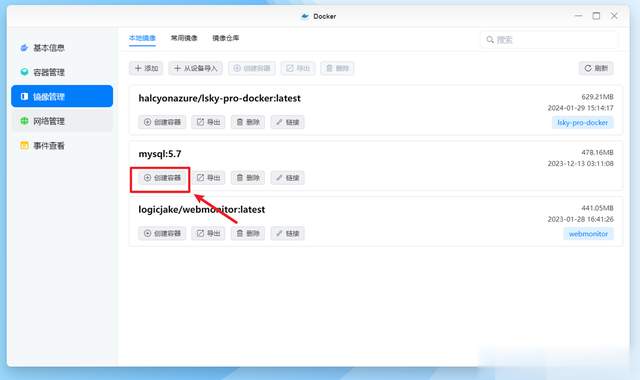
Task: Click the 2023-12-13 03:11:08 timestamp
Action: pyautogui.click(x=580, y=163)
